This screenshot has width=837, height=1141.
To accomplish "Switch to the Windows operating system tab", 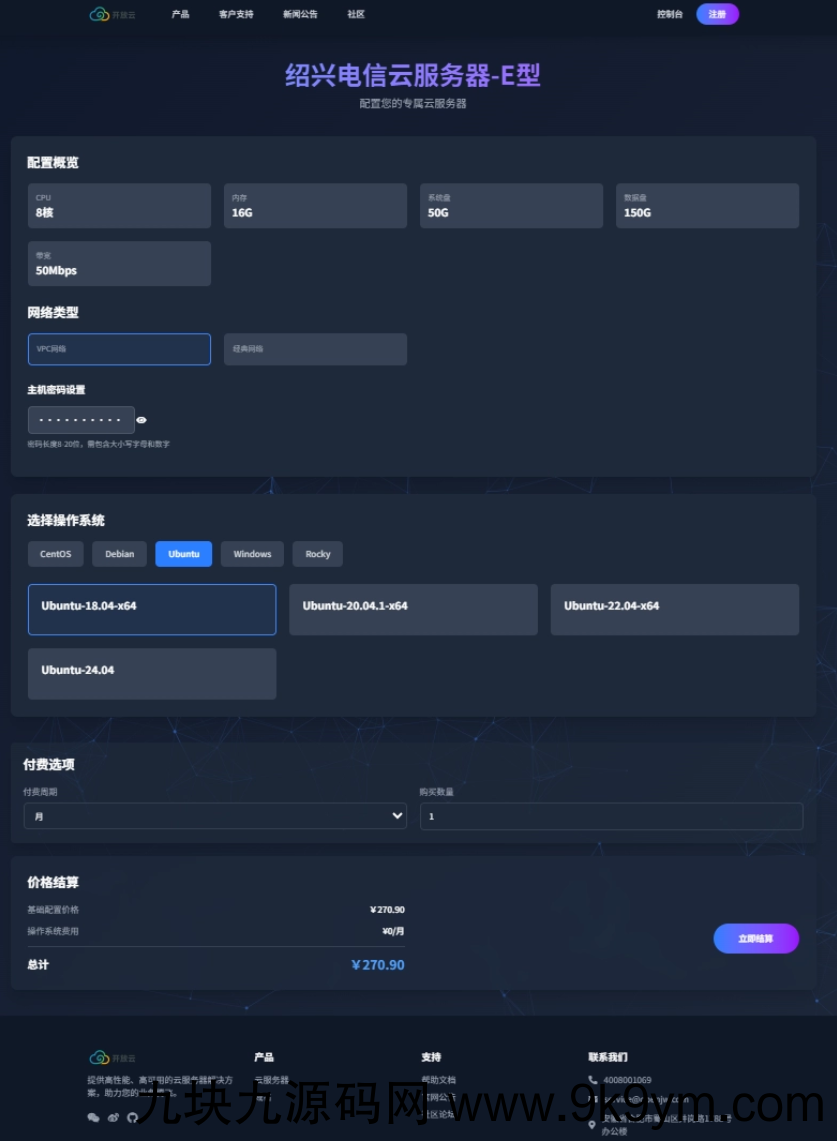I will pos(252,554).
